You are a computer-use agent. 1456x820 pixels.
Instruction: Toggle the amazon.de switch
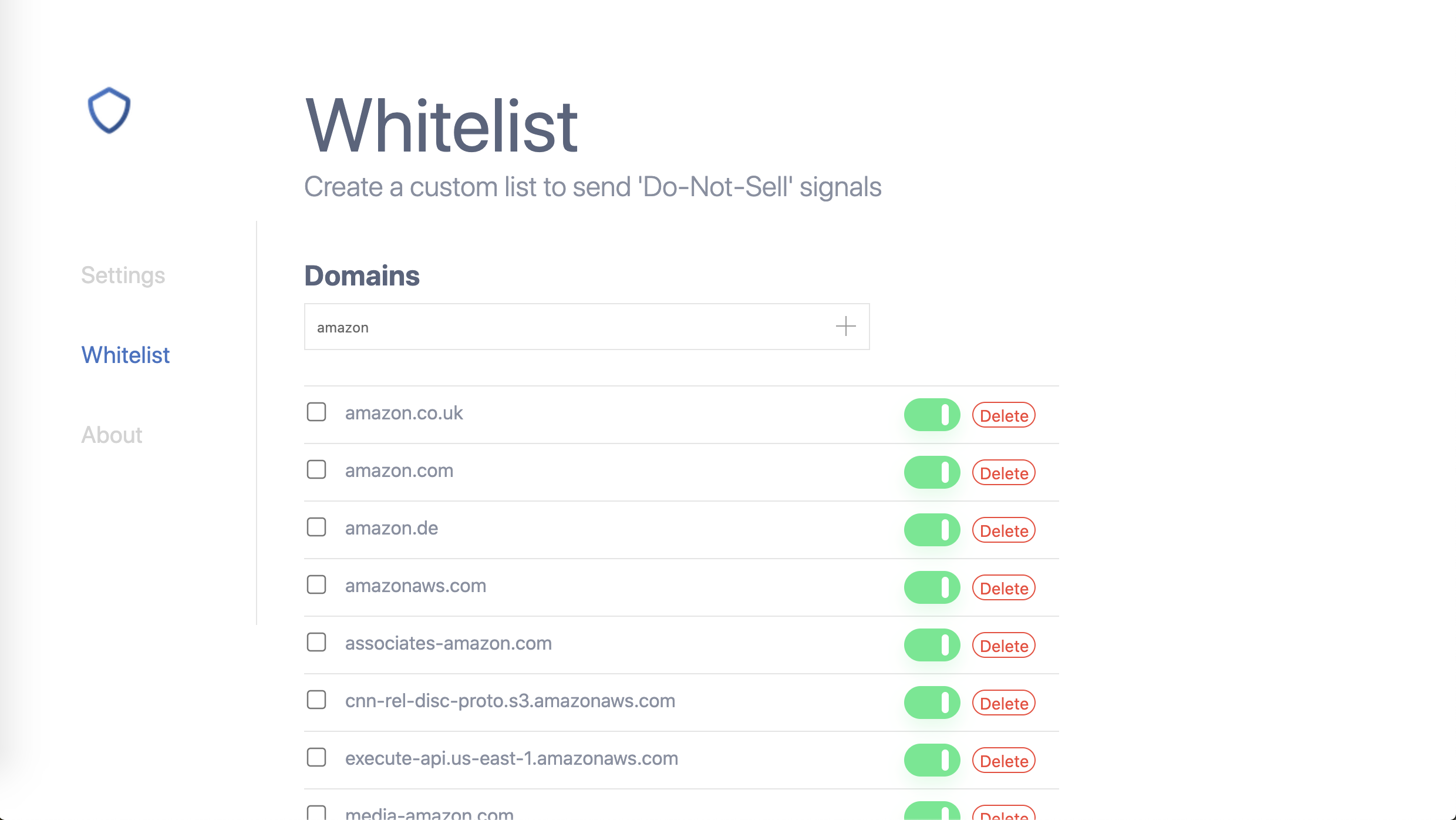coord(931,530)
